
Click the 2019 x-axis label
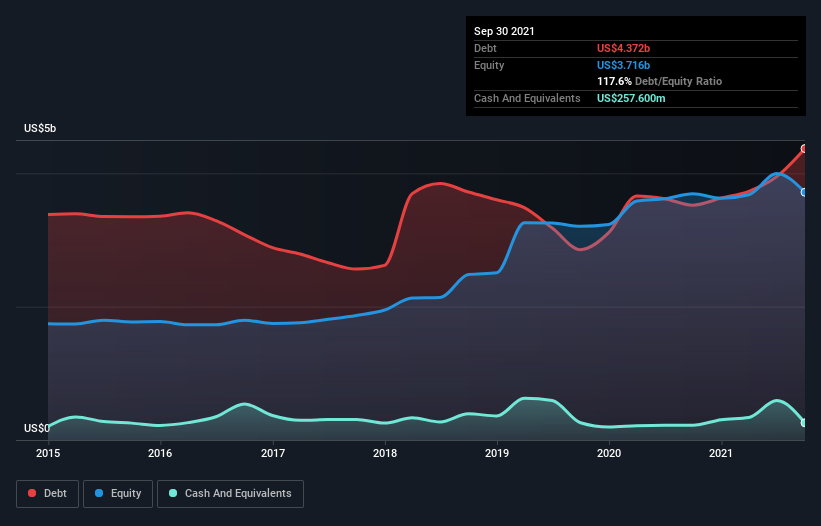coord(497,453)
